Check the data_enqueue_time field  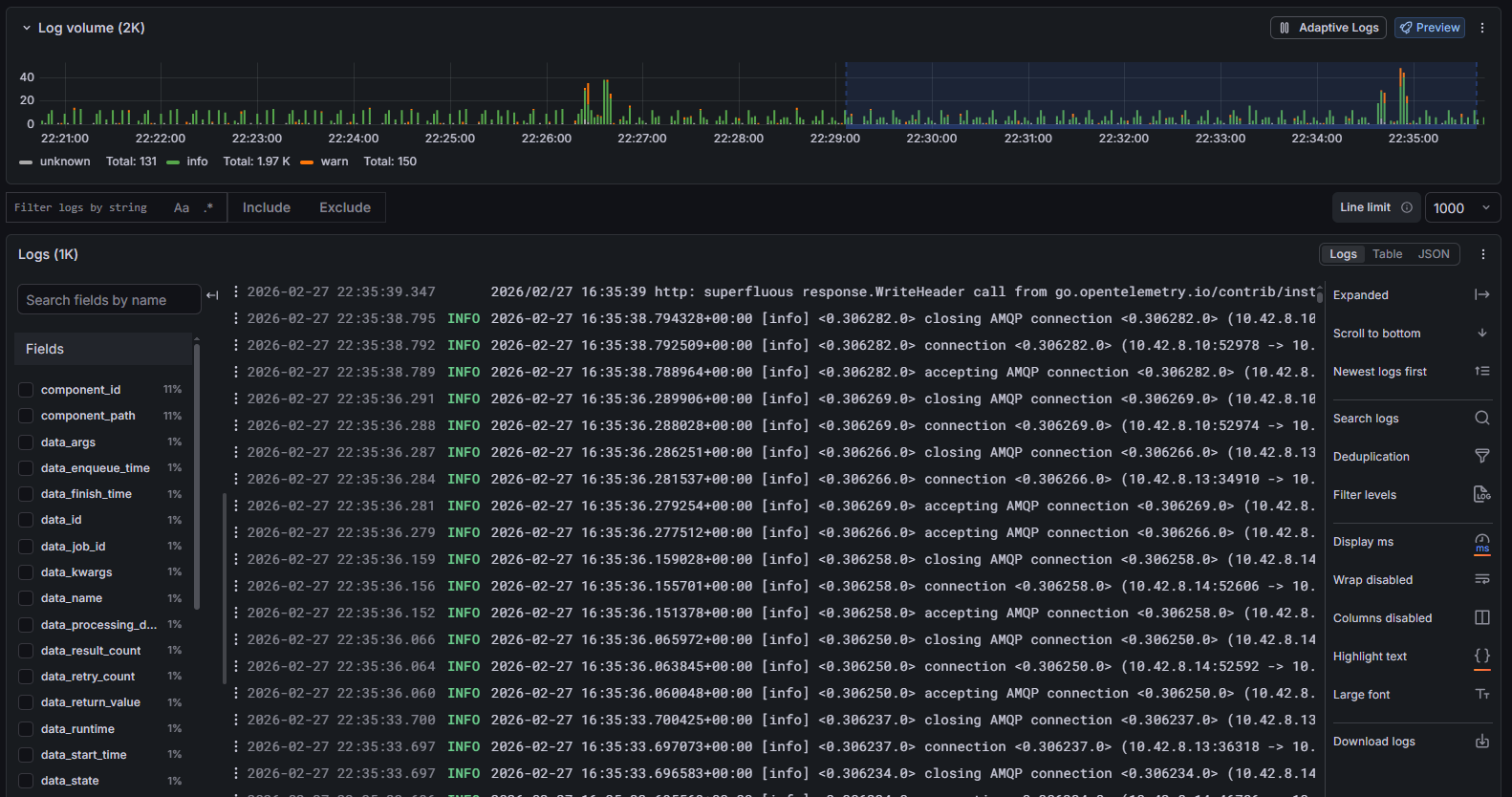pyautogui.click(x=26, y=468)
